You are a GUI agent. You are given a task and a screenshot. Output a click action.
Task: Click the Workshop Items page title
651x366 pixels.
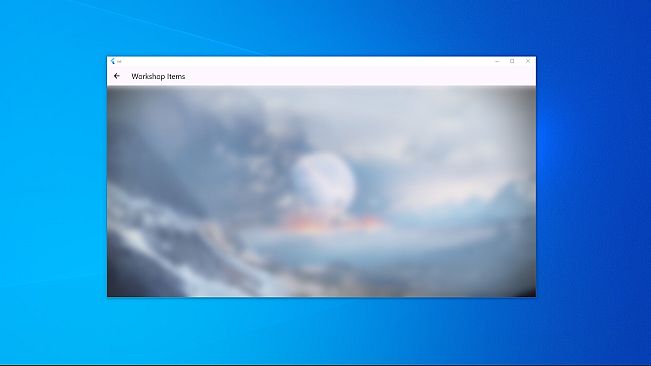pos(158,76)
